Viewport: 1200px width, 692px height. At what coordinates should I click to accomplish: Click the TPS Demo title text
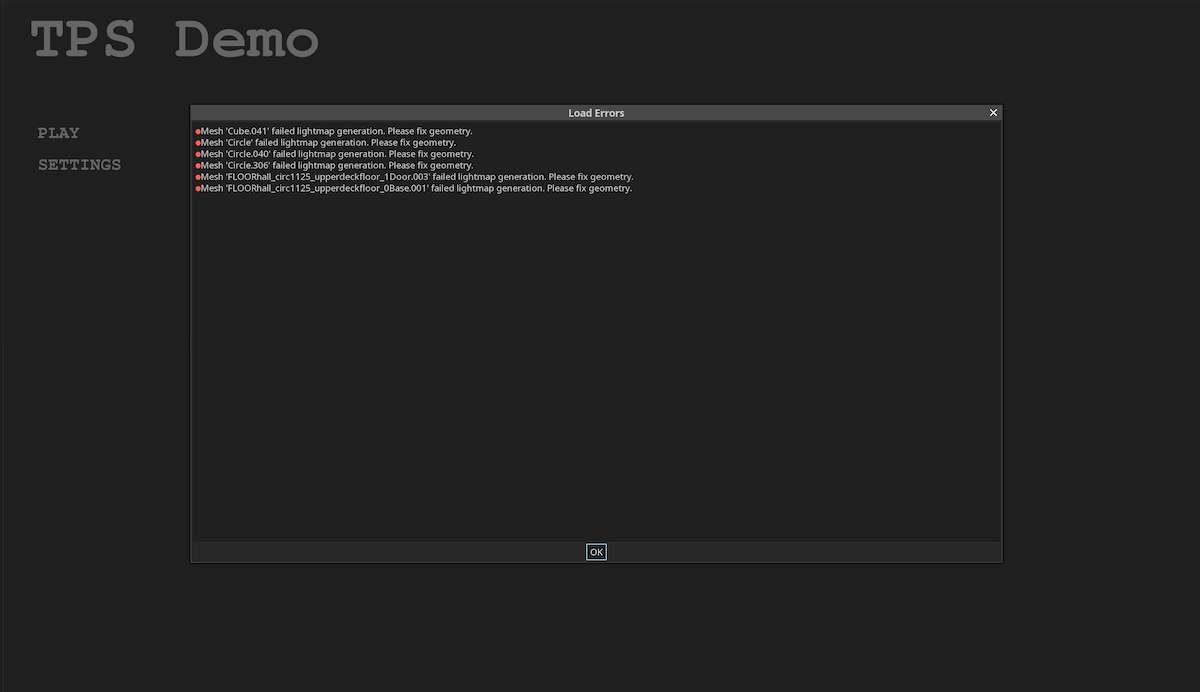pos(175,40)
